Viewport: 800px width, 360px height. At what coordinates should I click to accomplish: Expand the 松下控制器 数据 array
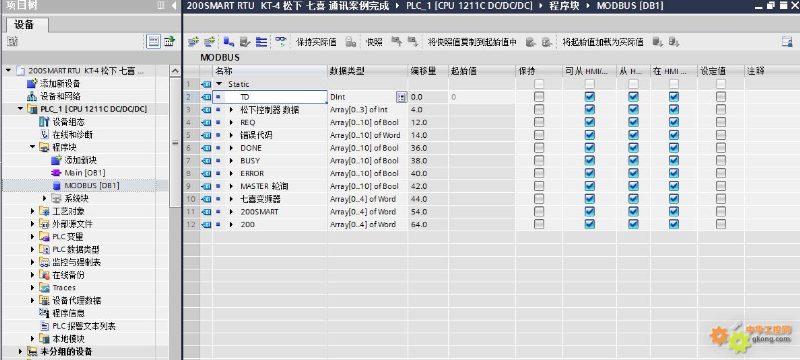pos(231,110)
